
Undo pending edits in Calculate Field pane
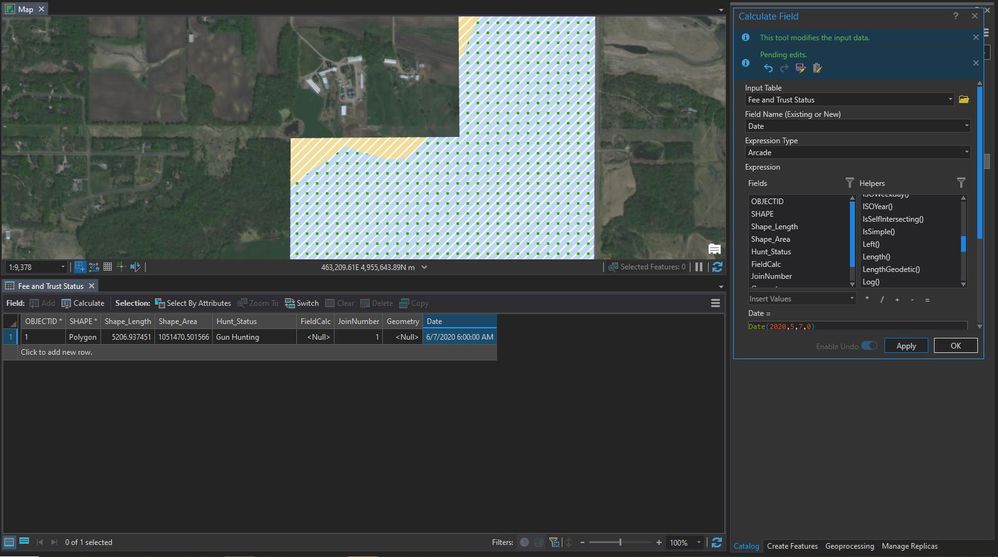tap(768, 68)
